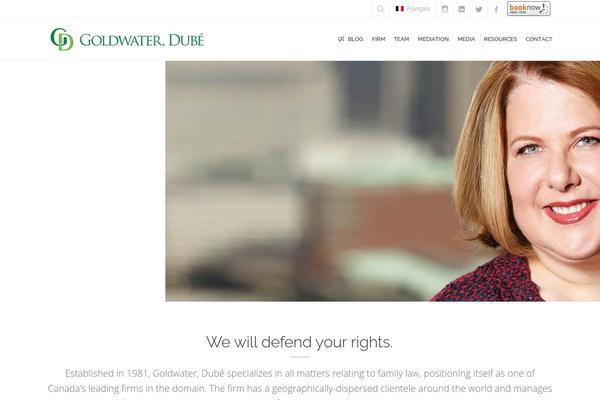Click the "We will defend your rights." heading

[299, 342]
